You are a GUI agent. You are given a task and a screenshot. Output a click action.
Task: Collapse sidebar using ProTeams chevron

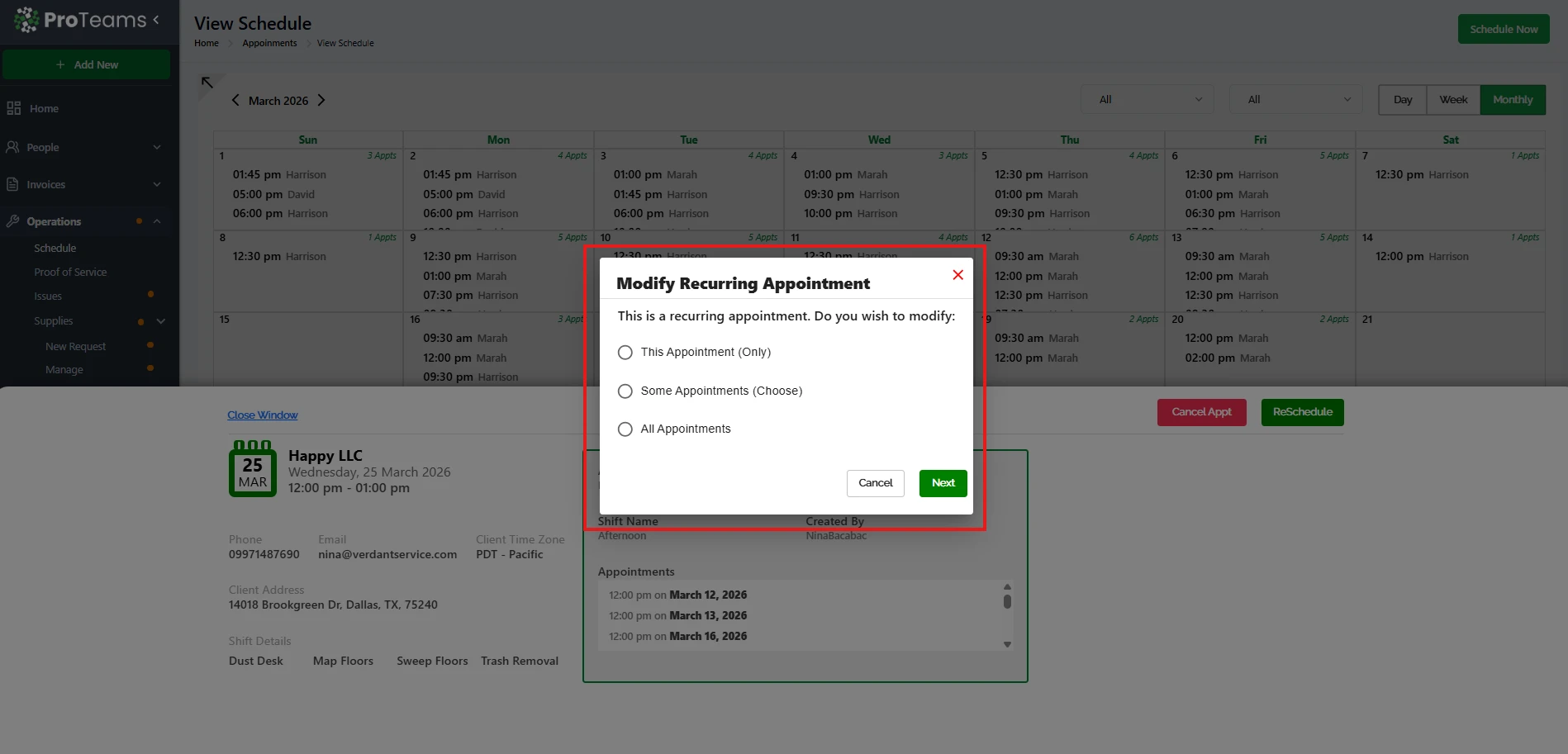(x=155, y=20)
